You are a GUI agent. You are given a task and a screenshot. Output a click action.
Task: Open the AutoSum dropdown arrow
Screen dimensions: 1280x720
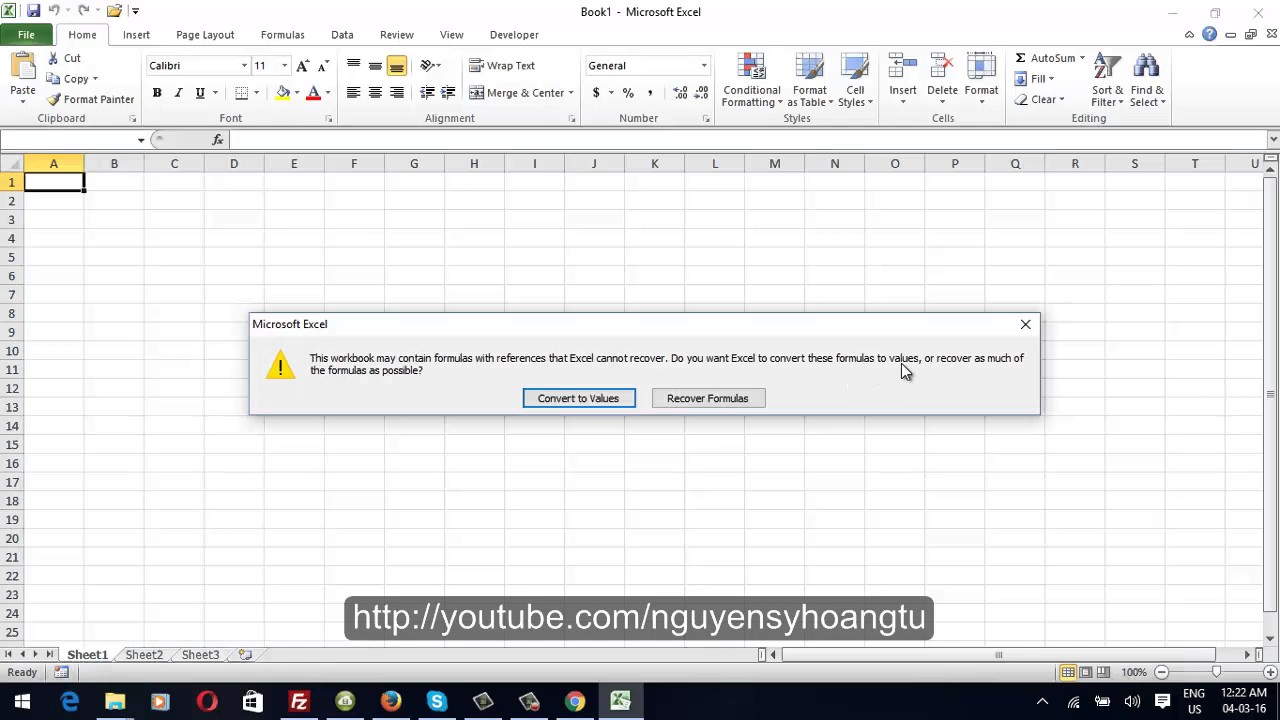[1082, 58]
